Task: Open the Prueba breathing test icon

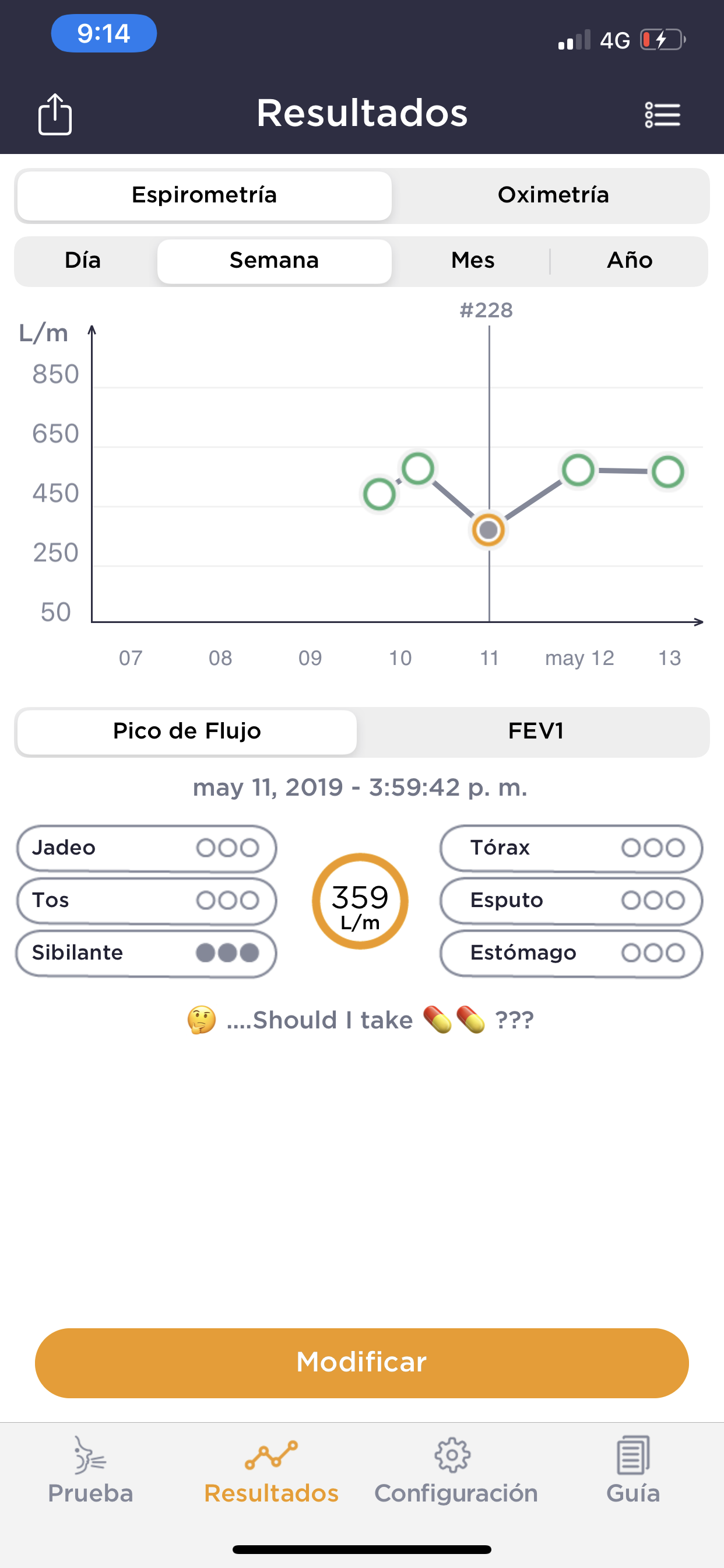Action: point(90,1455)
